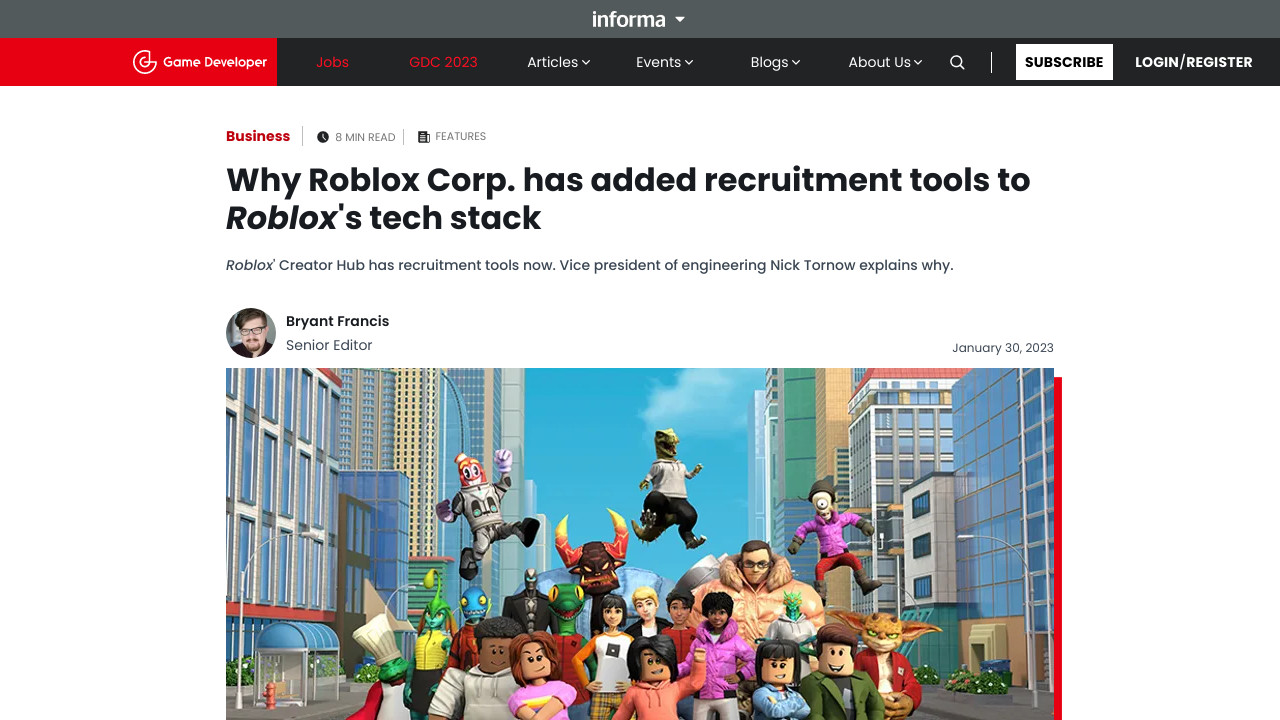Click the LOGIN/REGISTER link
The width and height of the screenshot is (1280, 720).
click(1193, 62)
